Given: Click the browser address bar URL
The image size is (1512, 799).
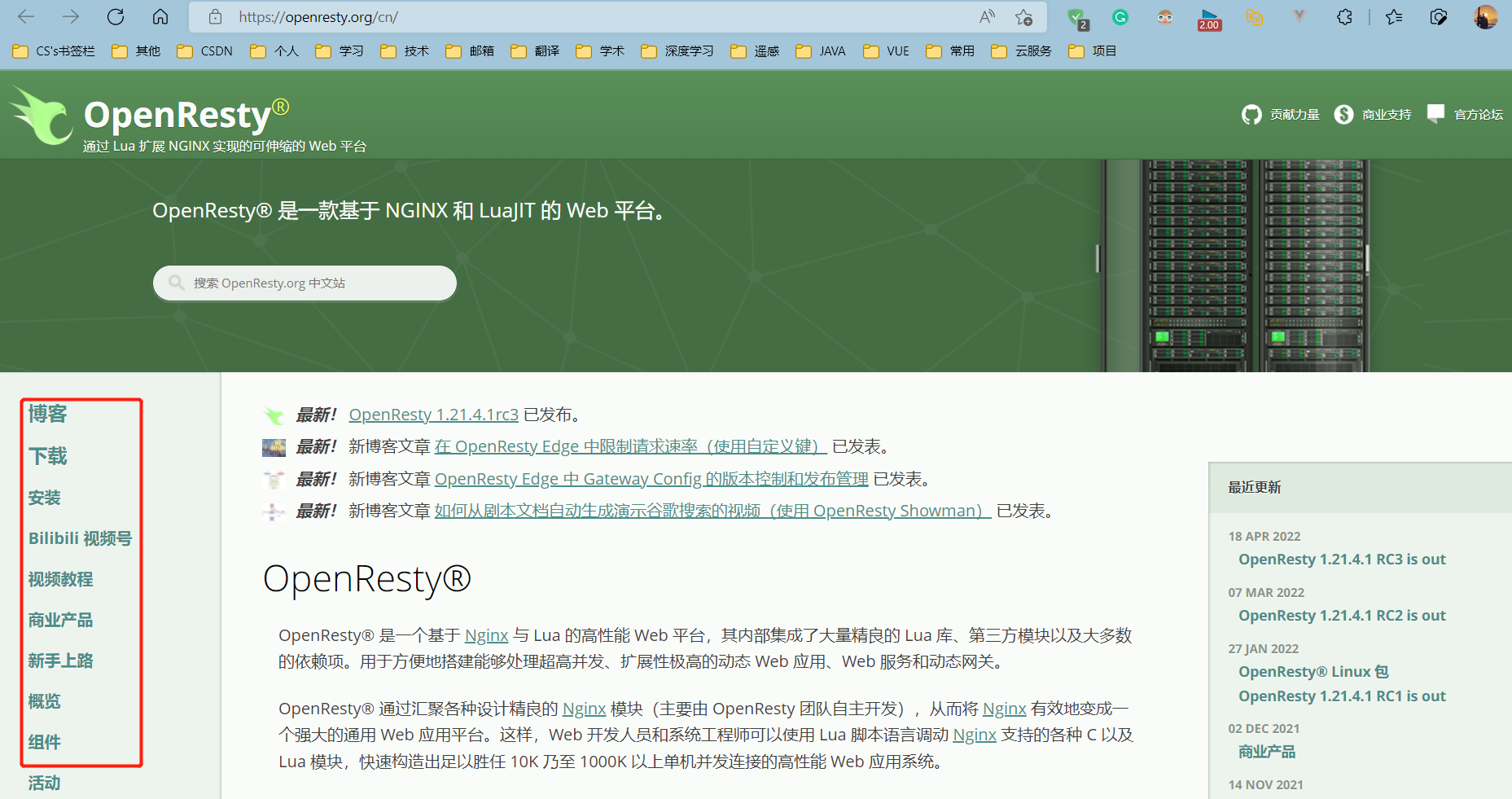Looking at the screenshot, I should [x=318, y=17].
